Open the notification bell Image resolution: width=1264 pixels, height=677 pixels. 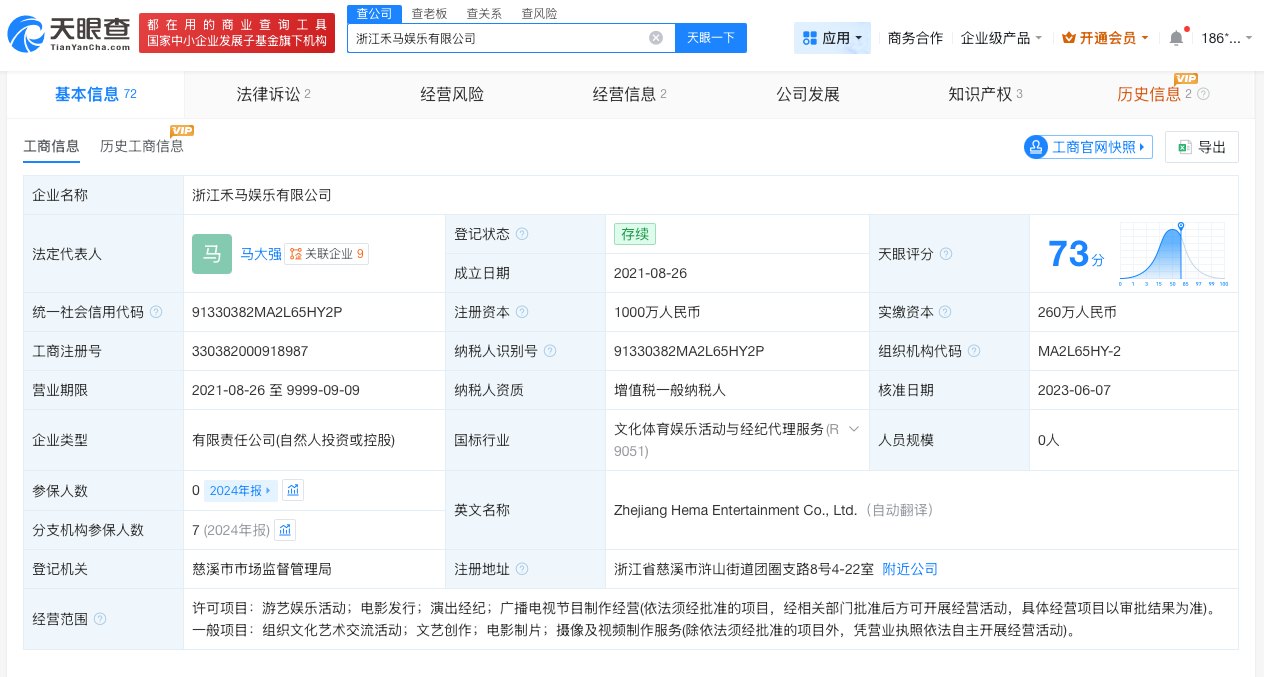pos(1176,37)
